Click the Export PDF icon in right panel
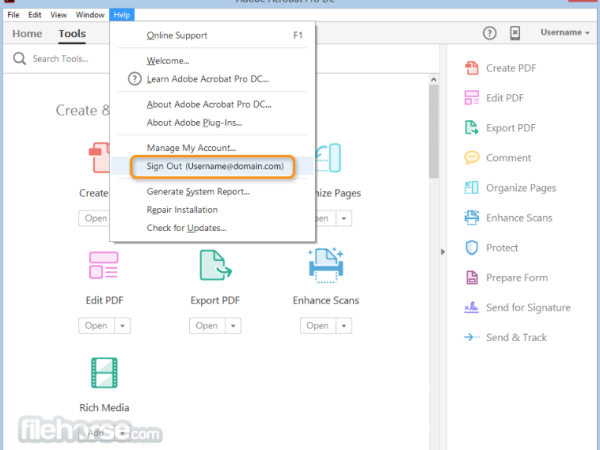Image resolution: width=600 pixels, height=450 pixels. tap(471, 128)
